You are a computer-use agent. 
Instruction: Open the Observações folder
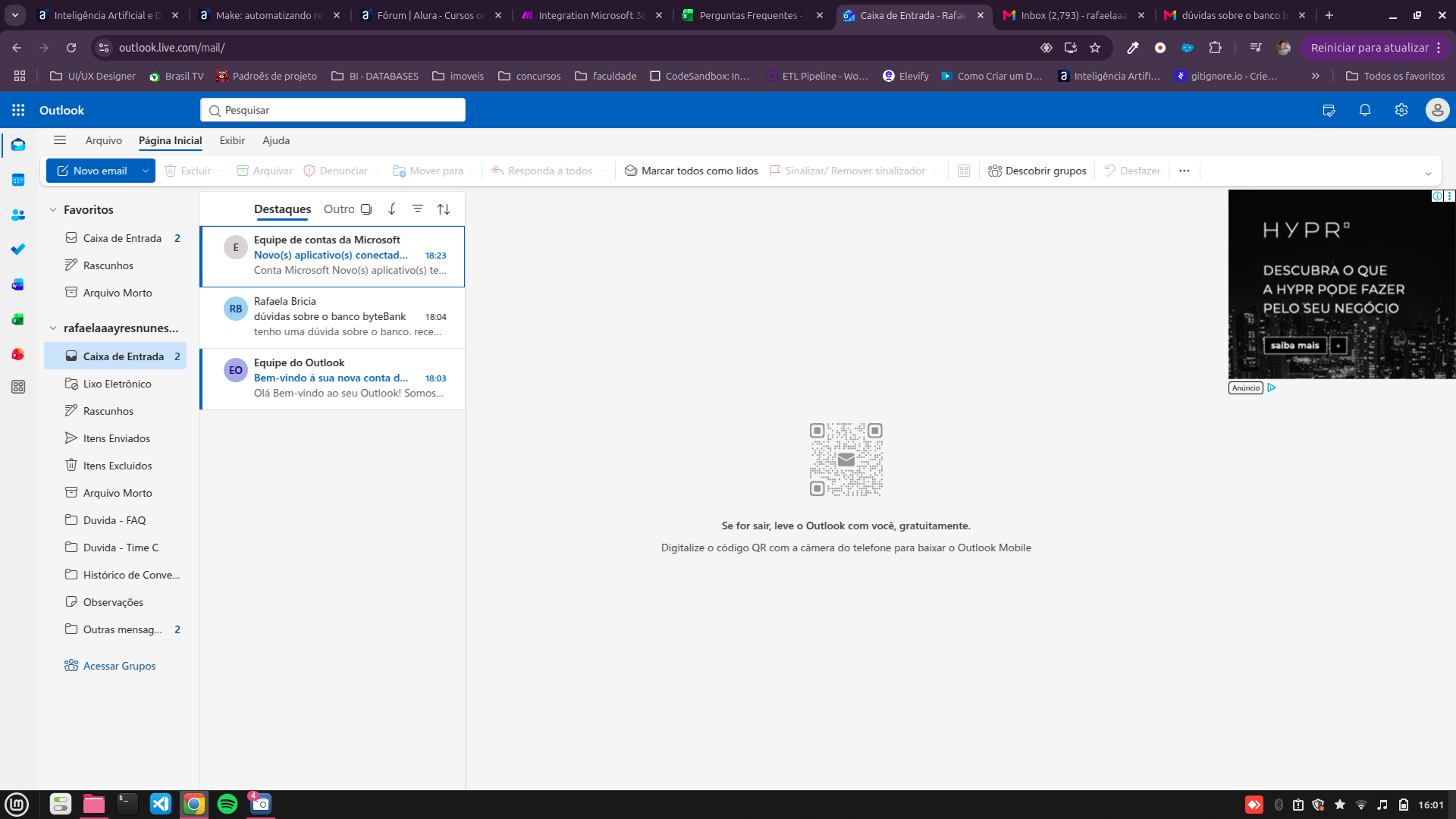click(x=115, y=602)
